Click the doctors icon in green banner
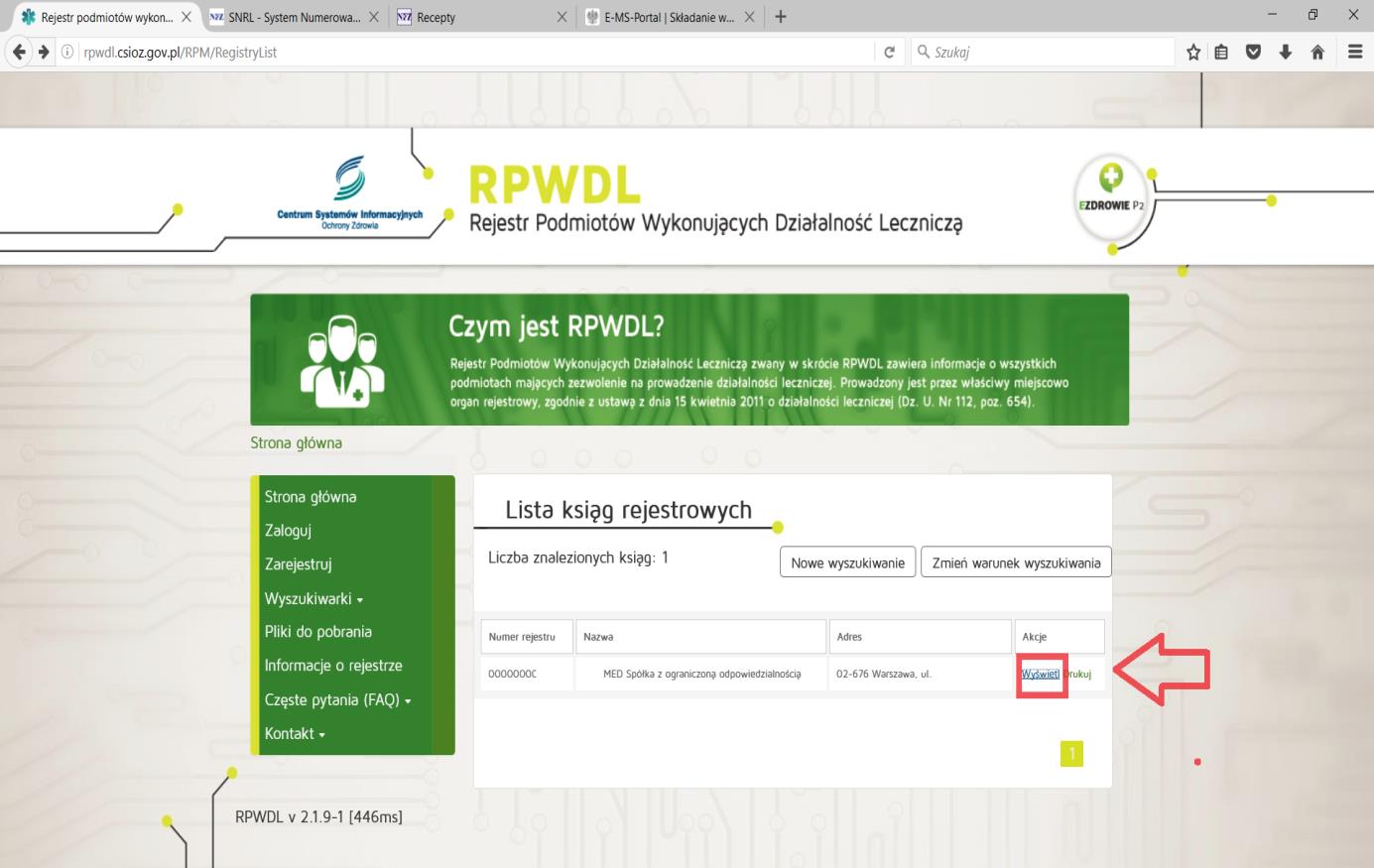This screenshot has width=1374, height=868. point(342,361)
